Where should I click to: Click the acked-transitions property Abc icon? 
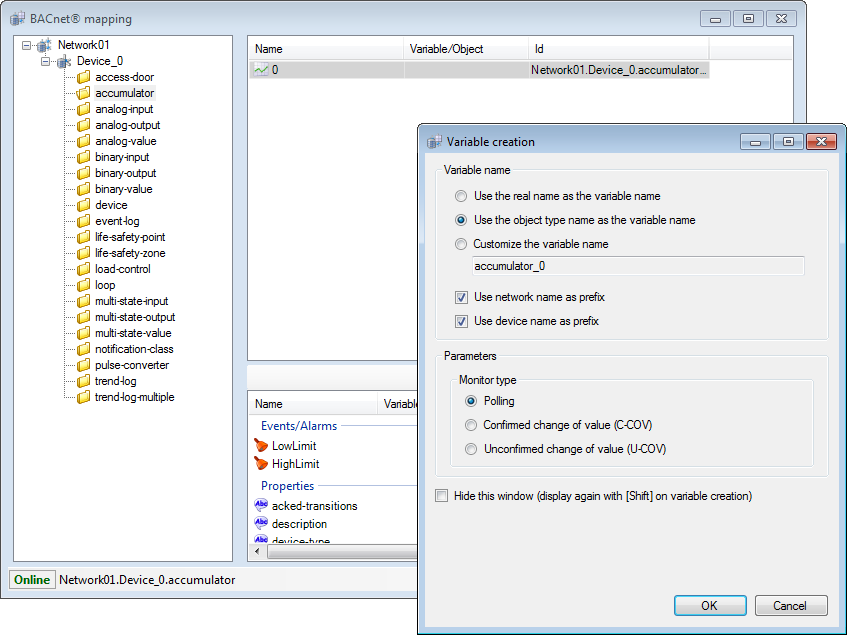261,505
